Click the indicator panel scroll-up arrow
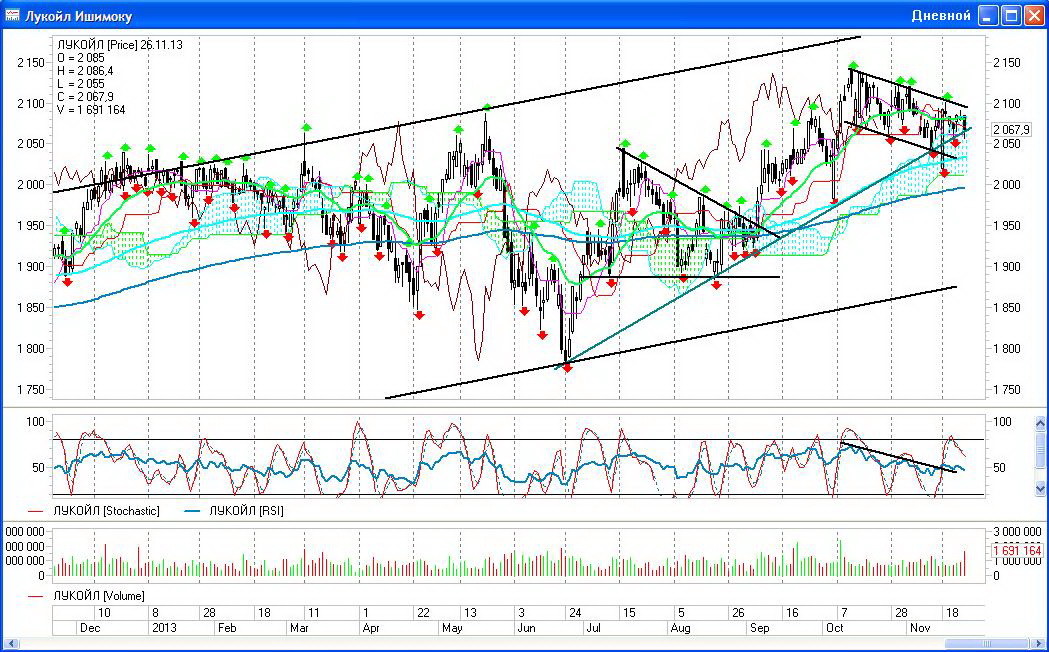 (1040, 423)
